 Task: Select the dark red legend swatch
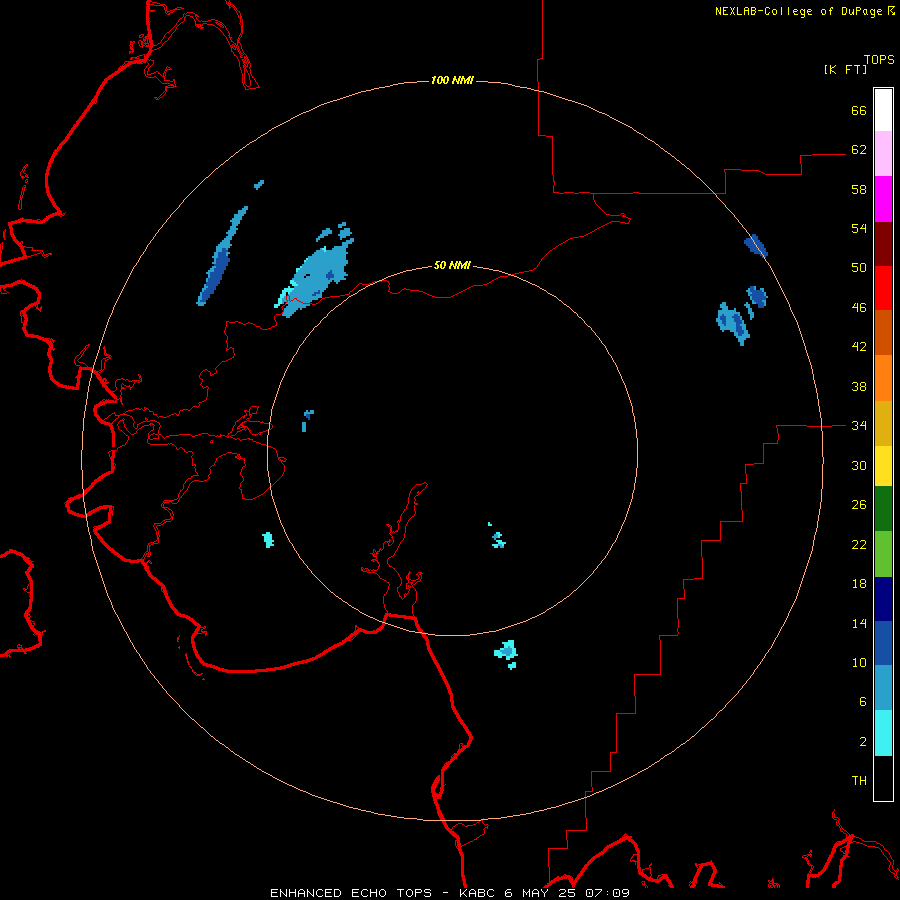point(883,243)
